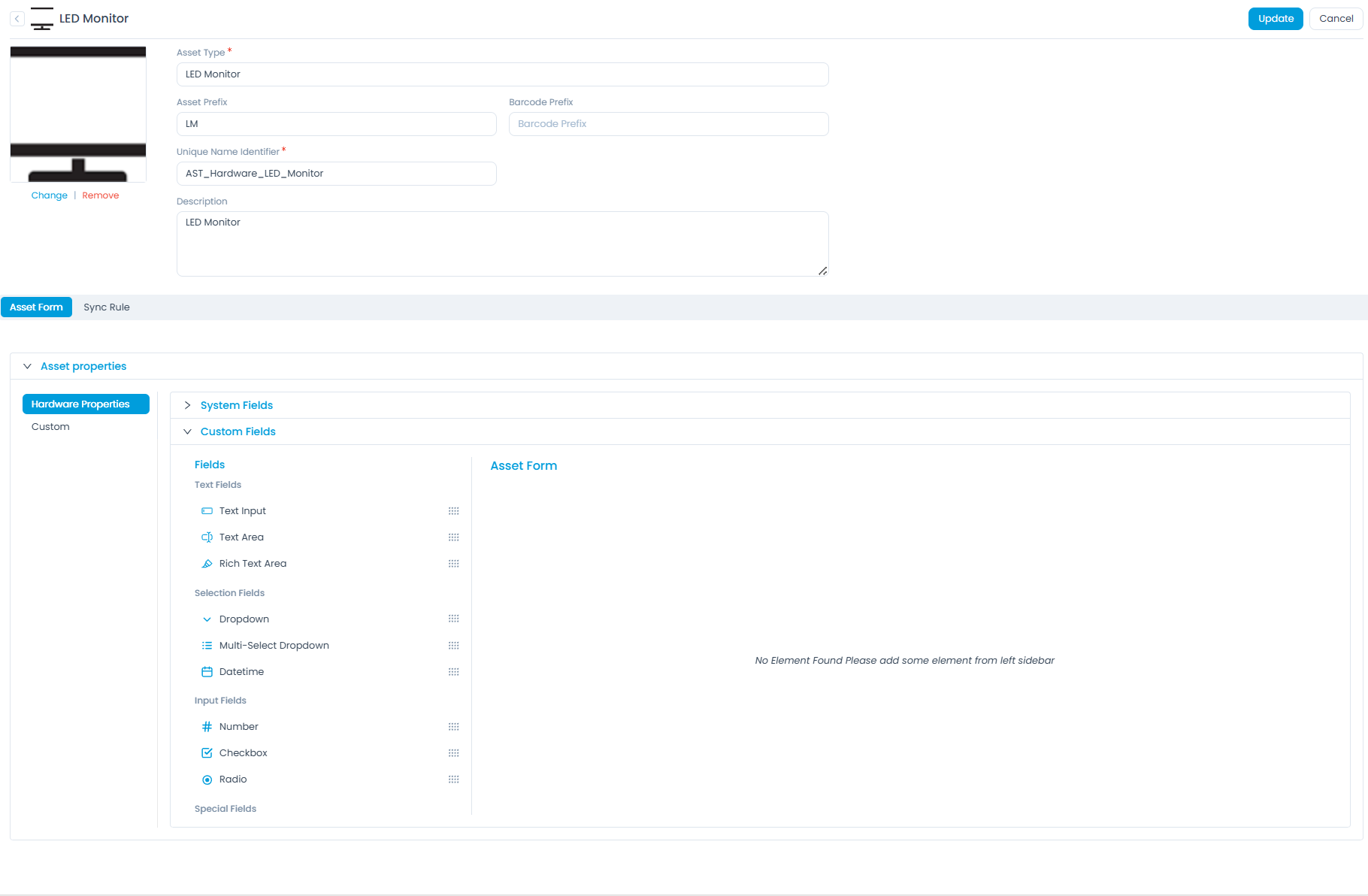Select the Datetime field icon
Screen dimensions: 1368x896
click(207, 671)
